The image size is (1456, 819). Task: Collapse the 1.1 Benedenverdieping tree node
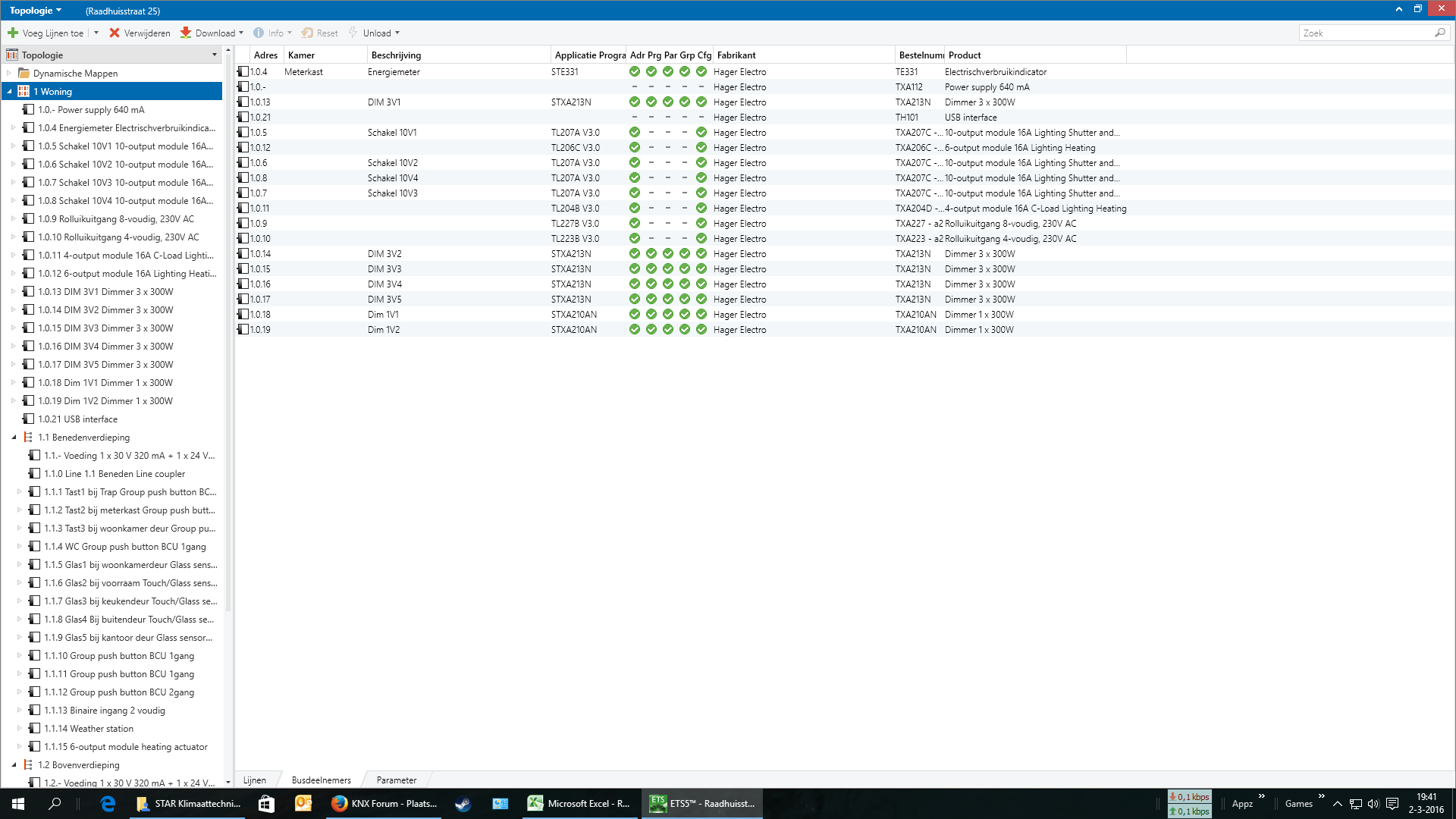tap(14, 437)
